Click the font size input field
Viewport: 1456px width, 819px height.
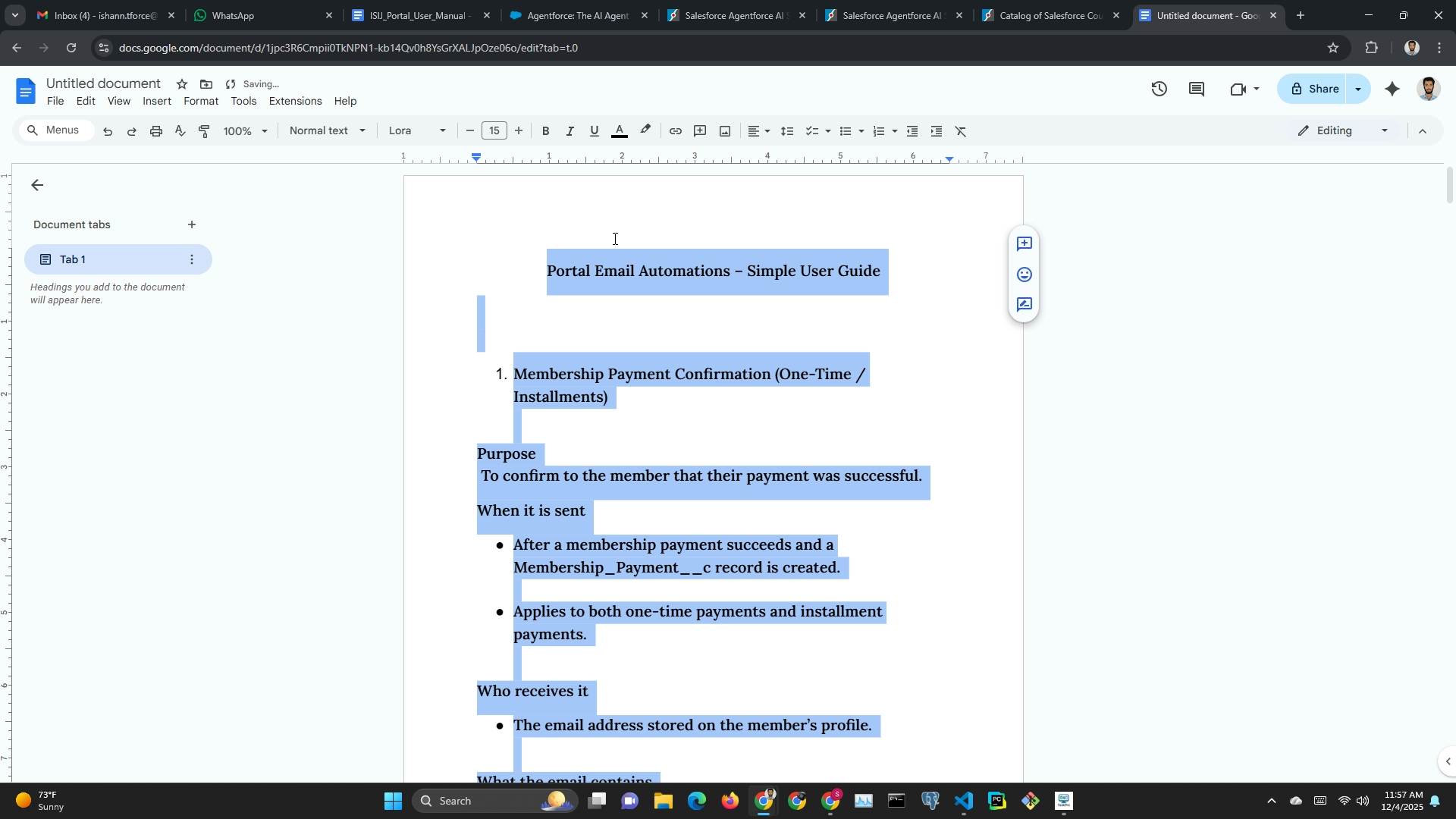tap(494, 131)
